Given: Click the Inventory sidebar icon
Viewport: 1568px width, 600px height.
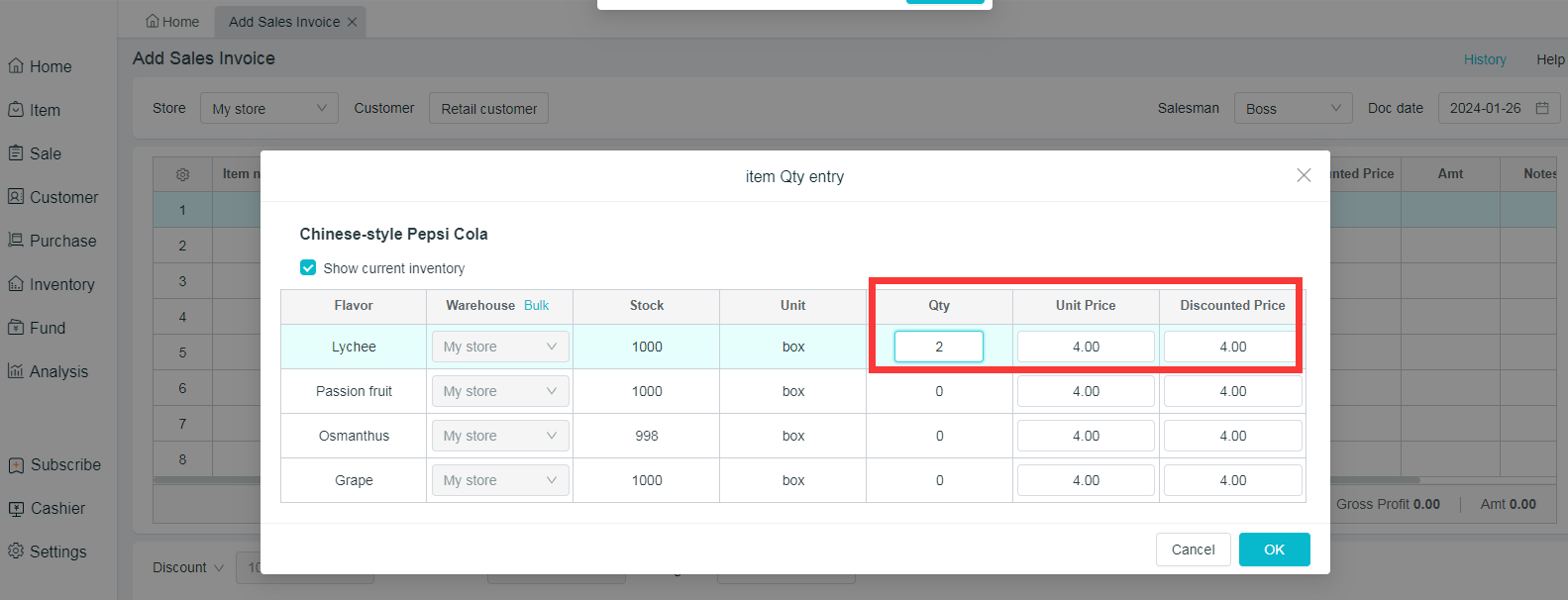Looking at the screenshot, I should pyautogui.click(x=16, y=284).
